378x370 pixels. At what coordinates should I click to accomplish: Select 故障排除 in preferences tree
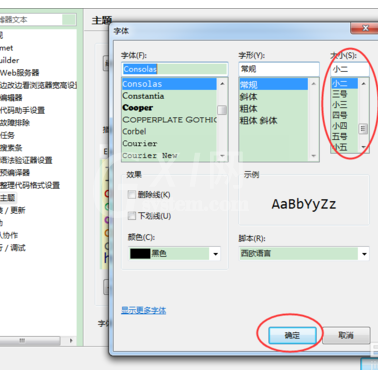(15, 123)
